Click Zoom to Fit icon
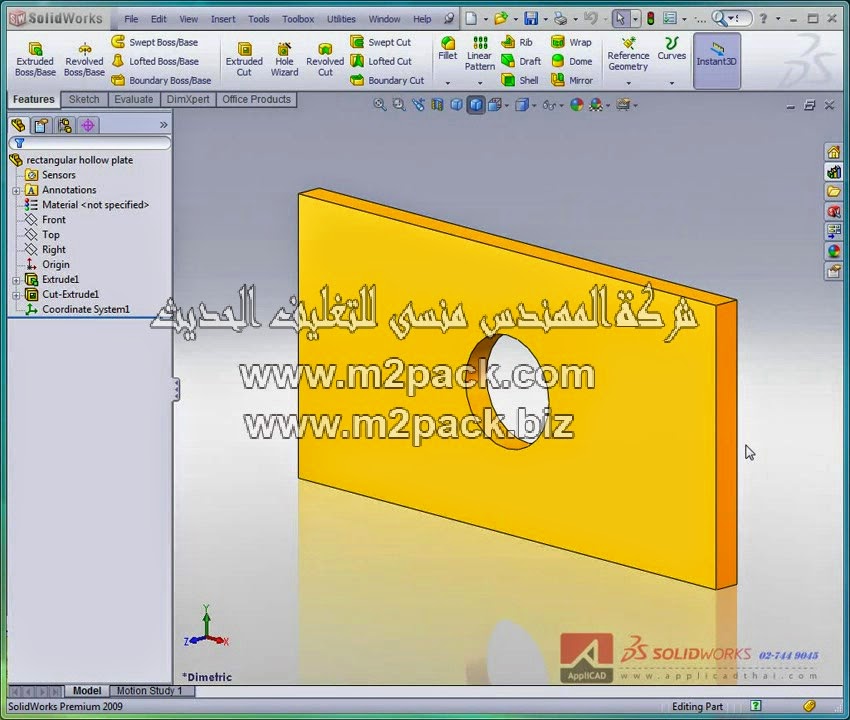This screenshot has width=850, height=720. [379, 105]
